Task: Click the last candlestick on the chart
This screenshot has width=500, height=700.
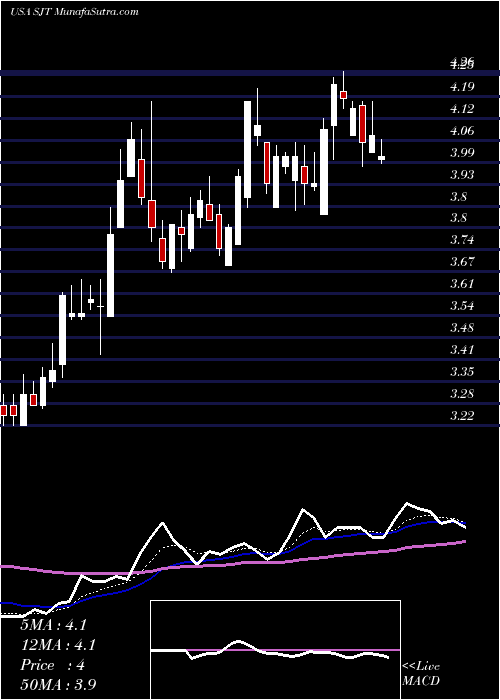Action: tap(381, 157)
